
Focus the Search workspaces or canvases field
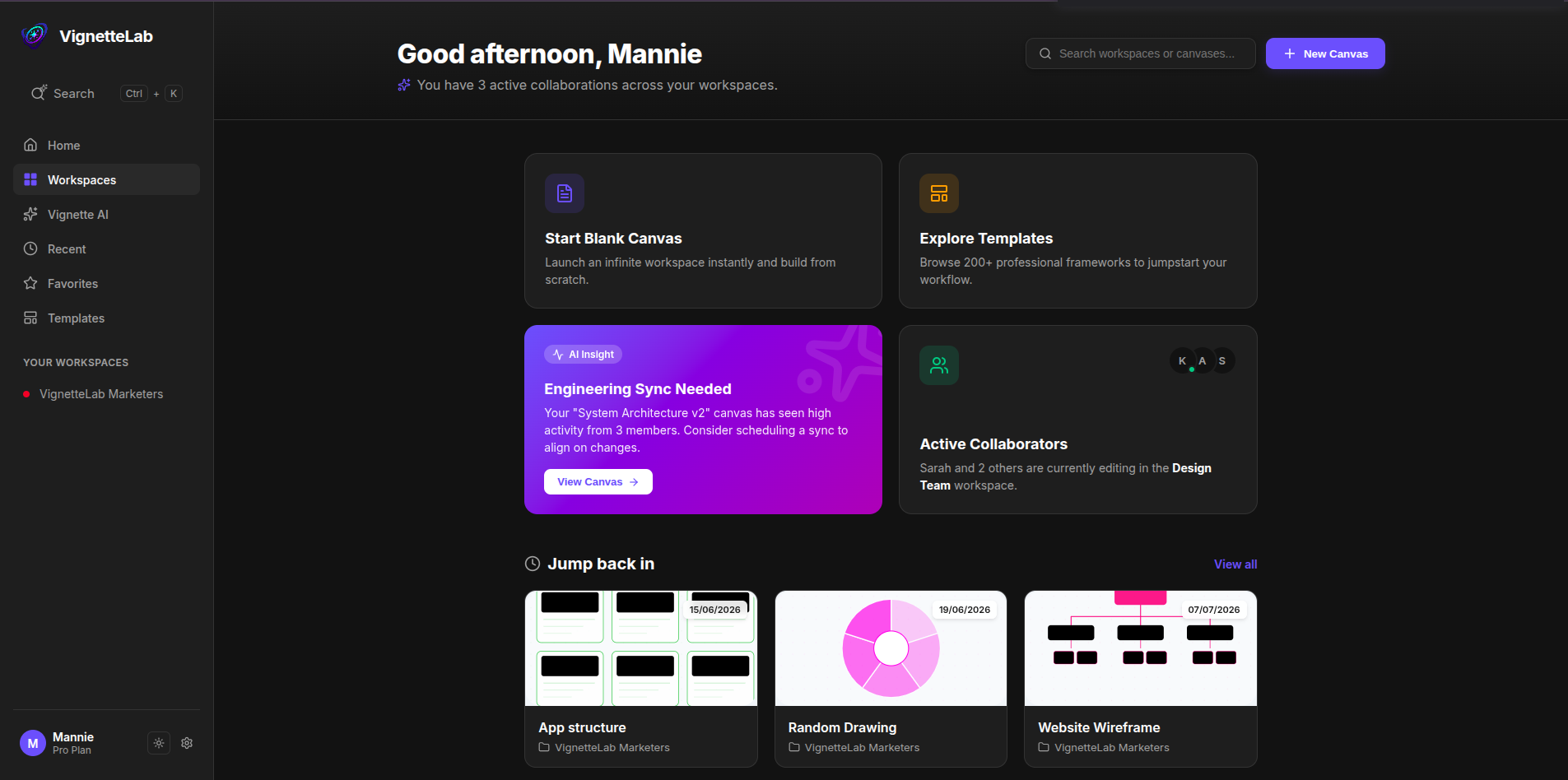(1141, 53)
